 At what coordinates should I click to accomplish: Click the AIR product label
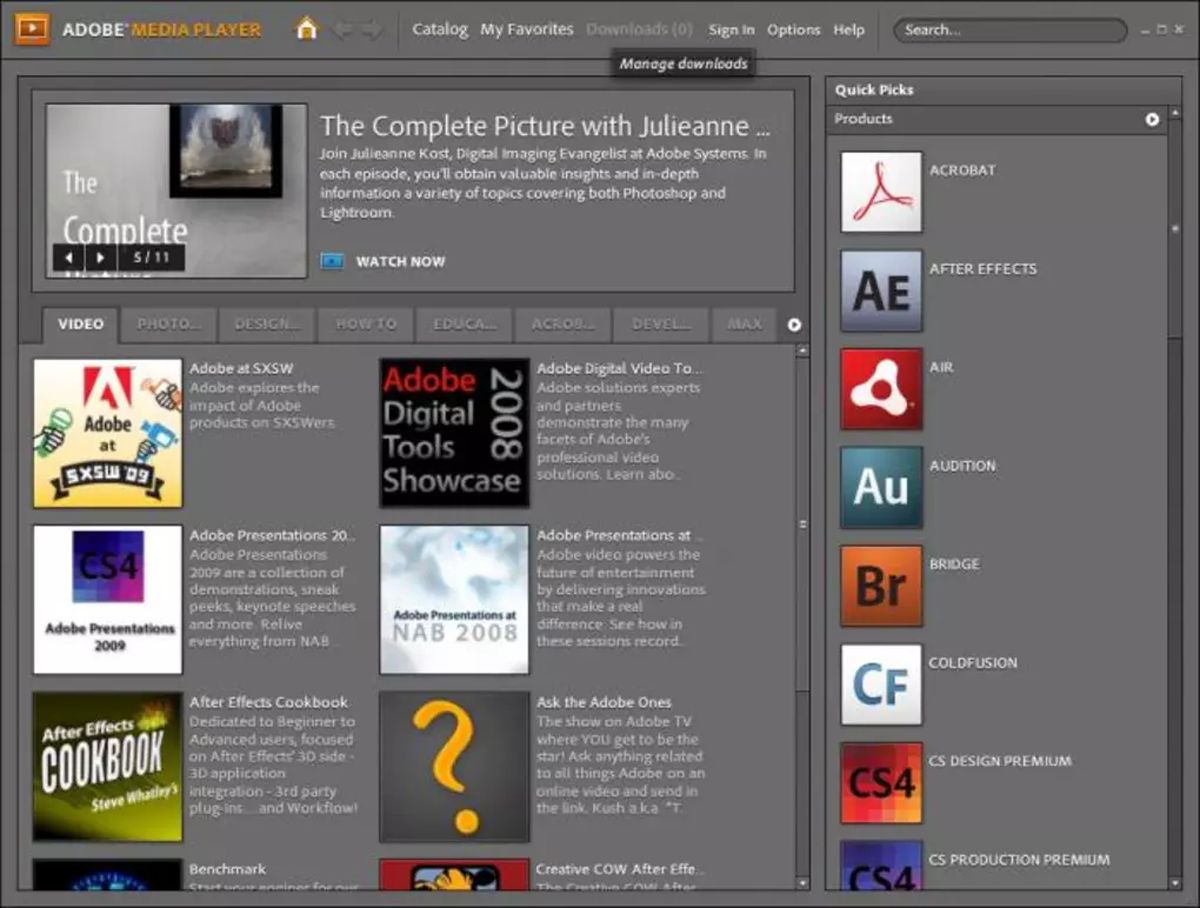coord(941,367)
